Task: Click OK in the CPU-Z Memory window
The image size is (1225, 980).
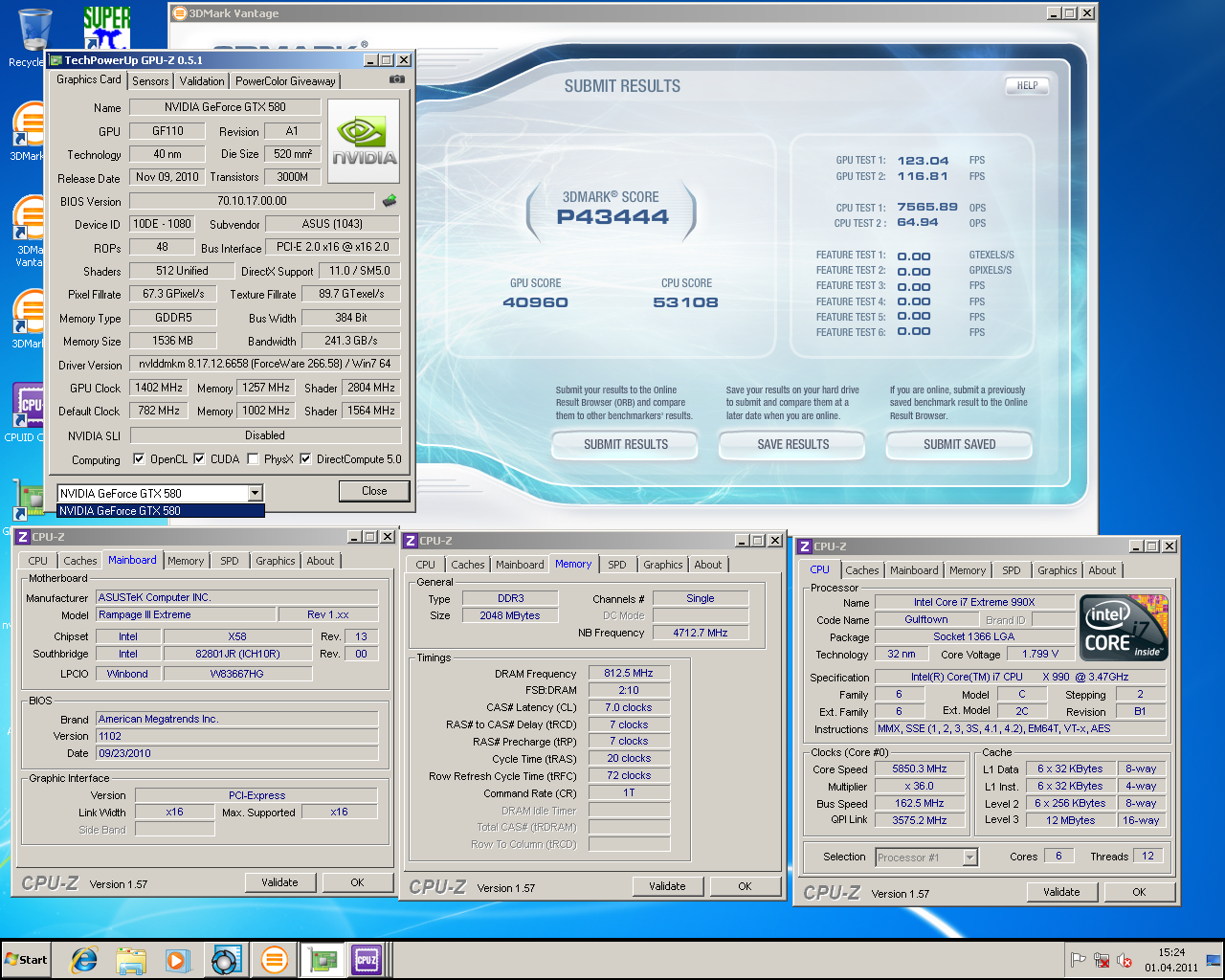Action: click(745, 886)
